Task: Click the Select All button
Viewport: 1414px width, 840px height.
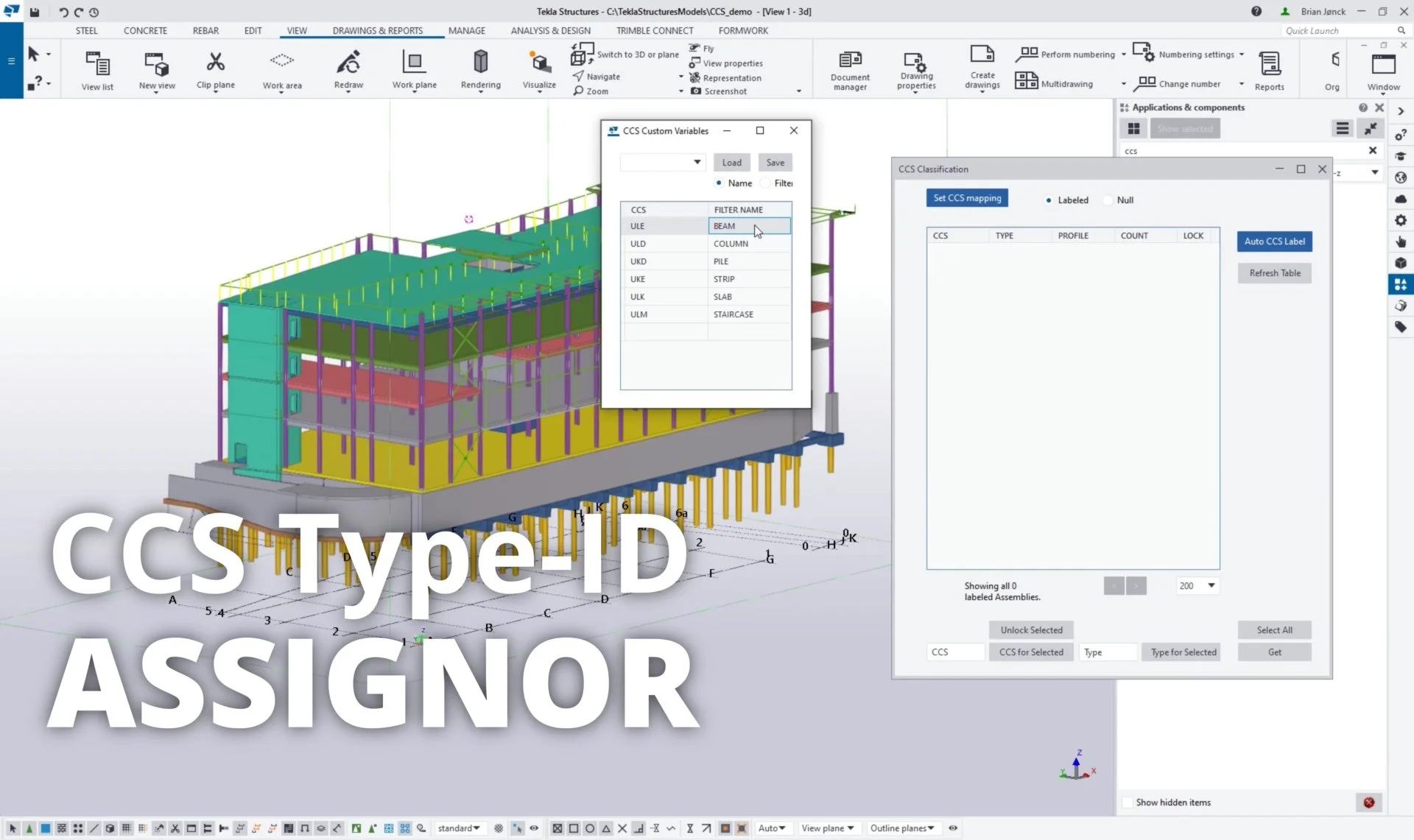Action: click(x=1274, y=630)
